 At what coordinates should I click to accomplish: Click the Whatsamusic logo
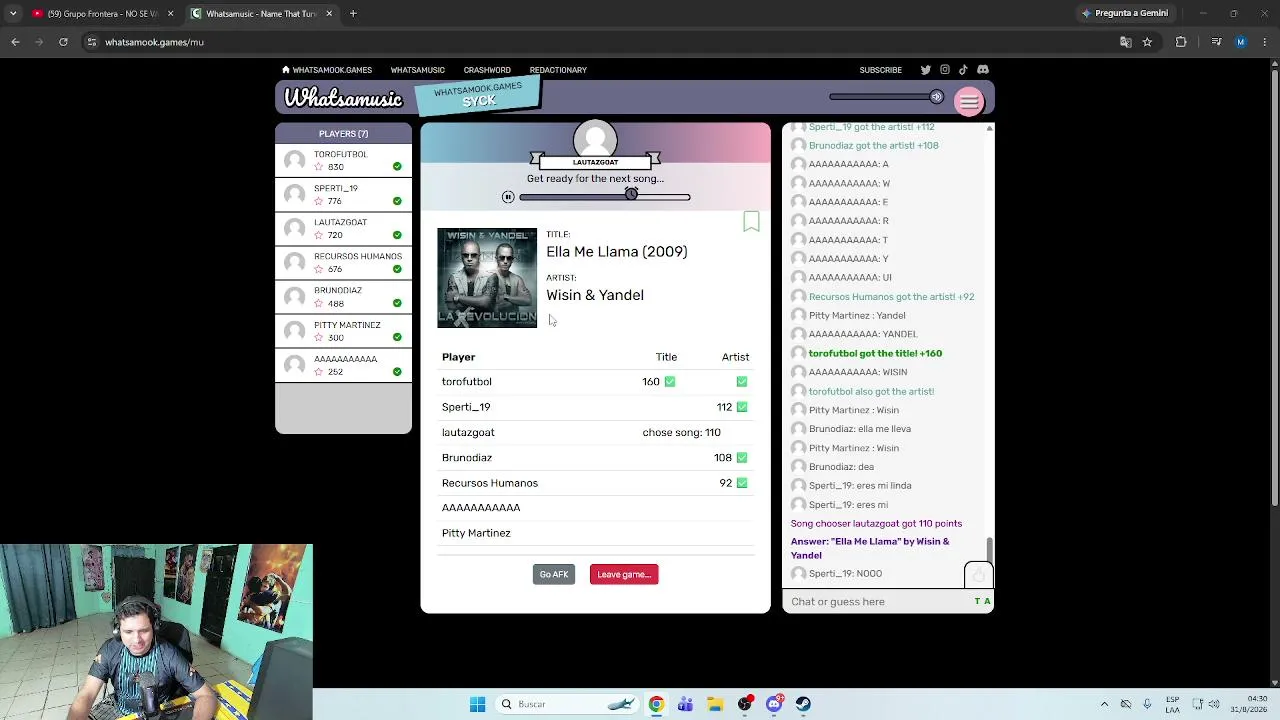[x=343, y=98]
